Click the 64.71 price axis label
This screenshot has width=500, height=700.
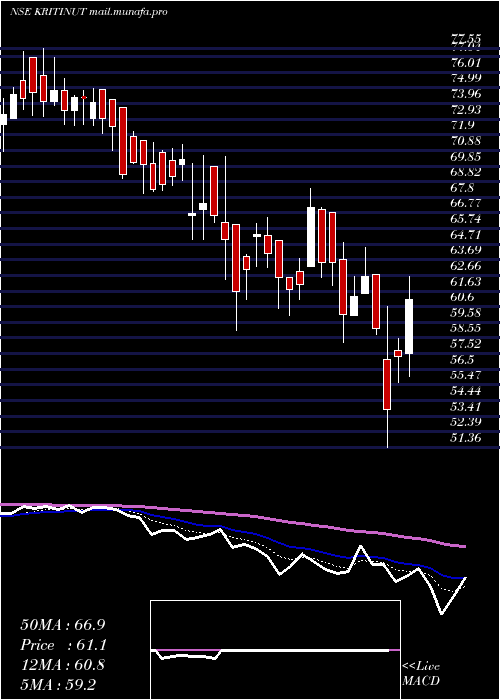click(466, 235)
